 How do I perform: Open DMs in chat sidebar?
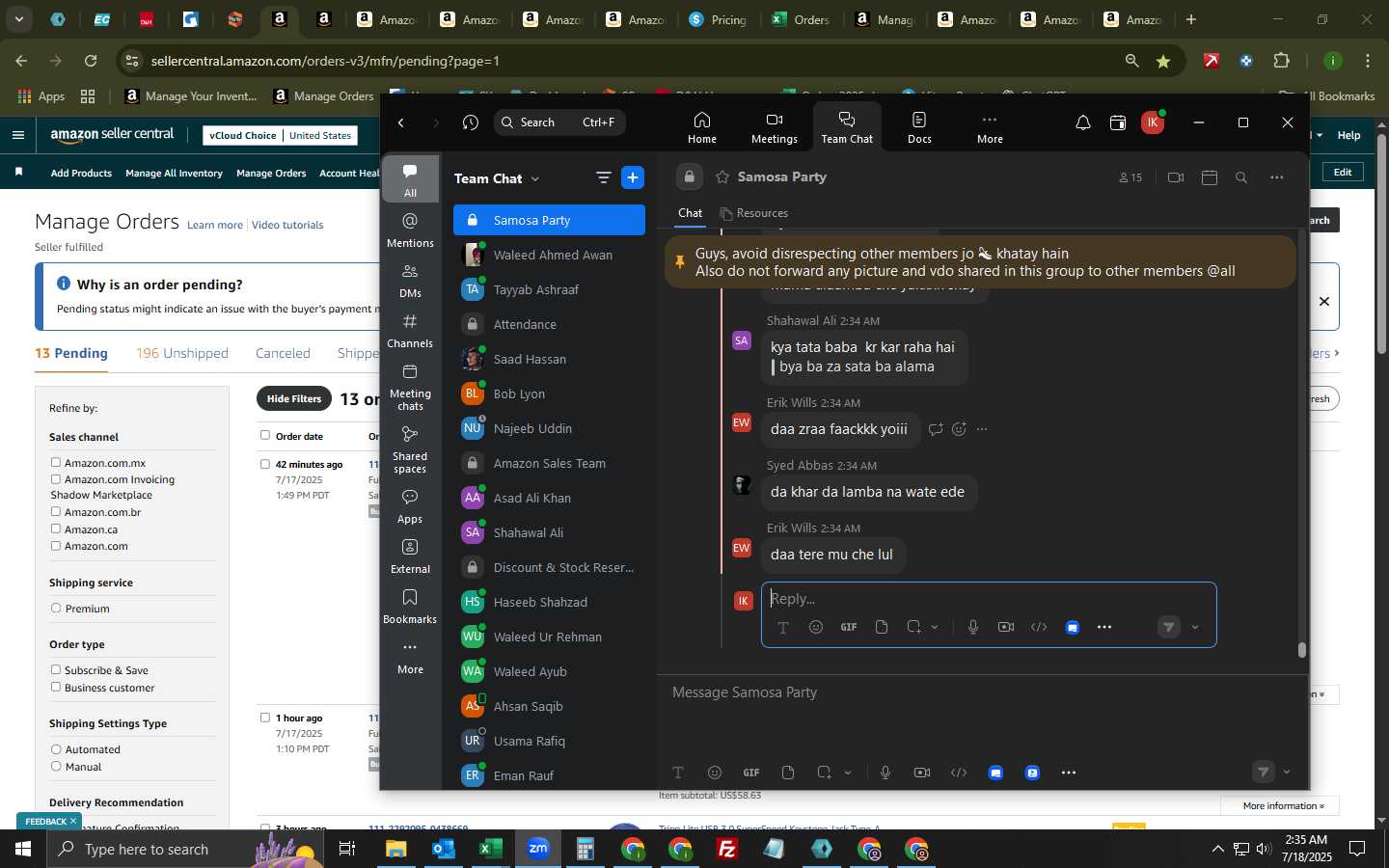pos(410,281)
